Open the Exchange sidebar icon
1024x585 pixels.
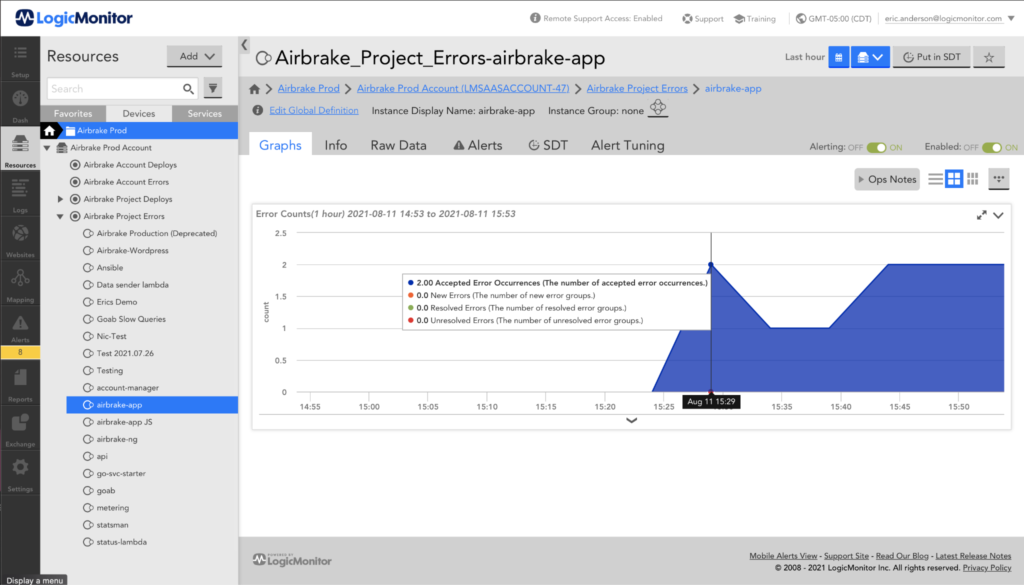(20, 429)
